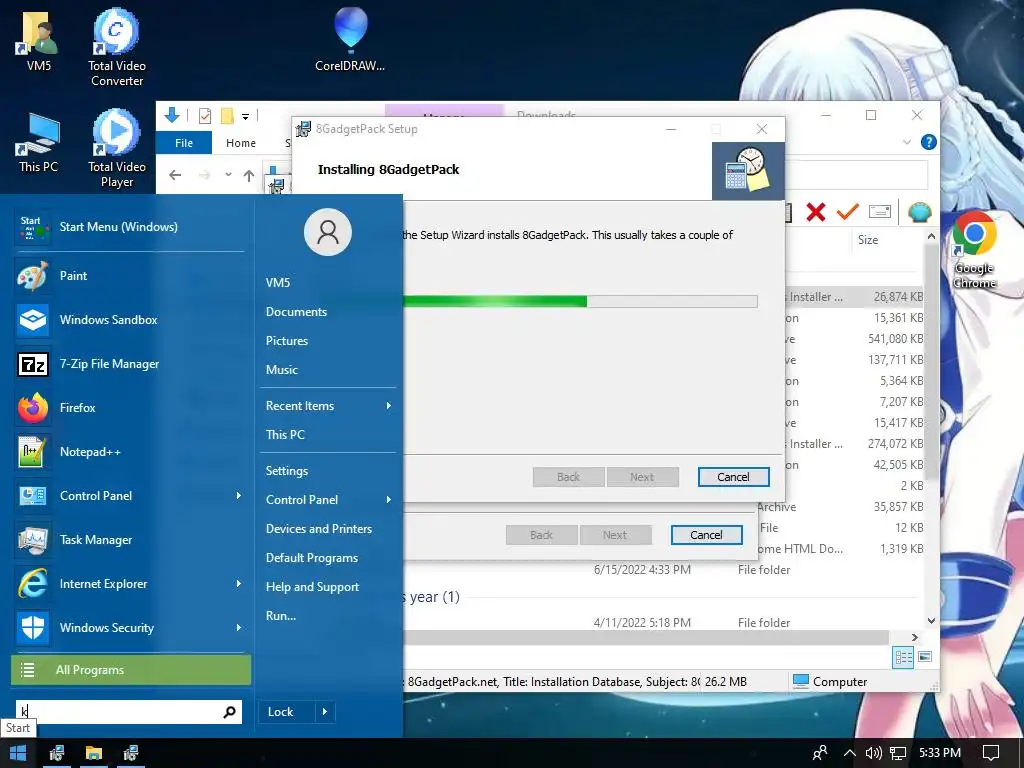Viewport: 1024px width, 768px height.
Task: Select the CorelDRAW desktop icon
Action: pyautogui.click(x=350, y=39)
